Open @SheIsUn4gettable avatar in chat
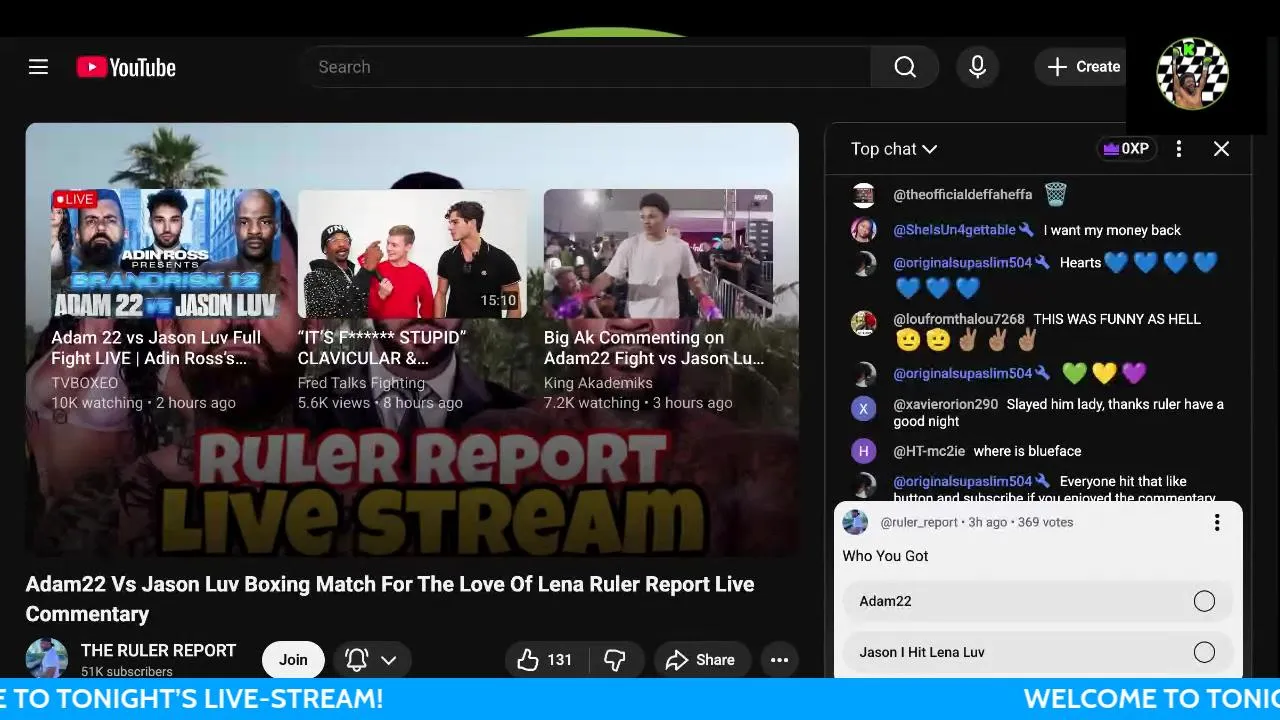The width and height of the screenshot is (1280, 720). pos(863,230)
